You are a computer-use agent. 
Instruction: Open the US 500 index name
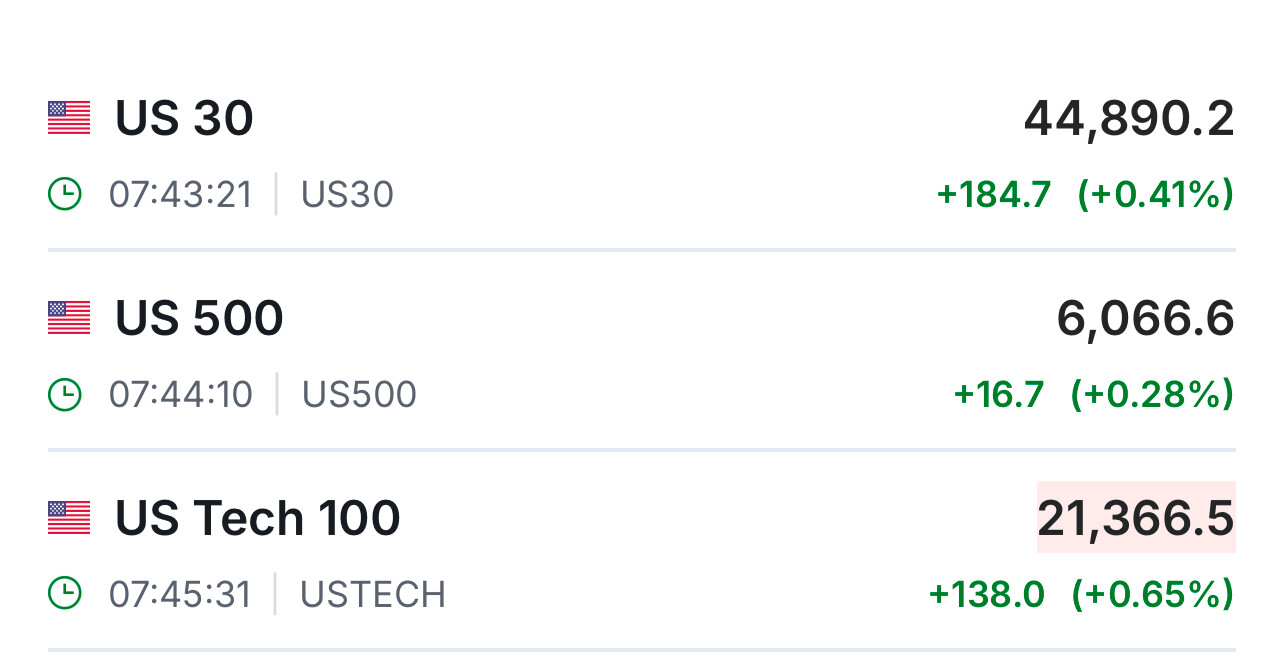click(x=199, y=318)
